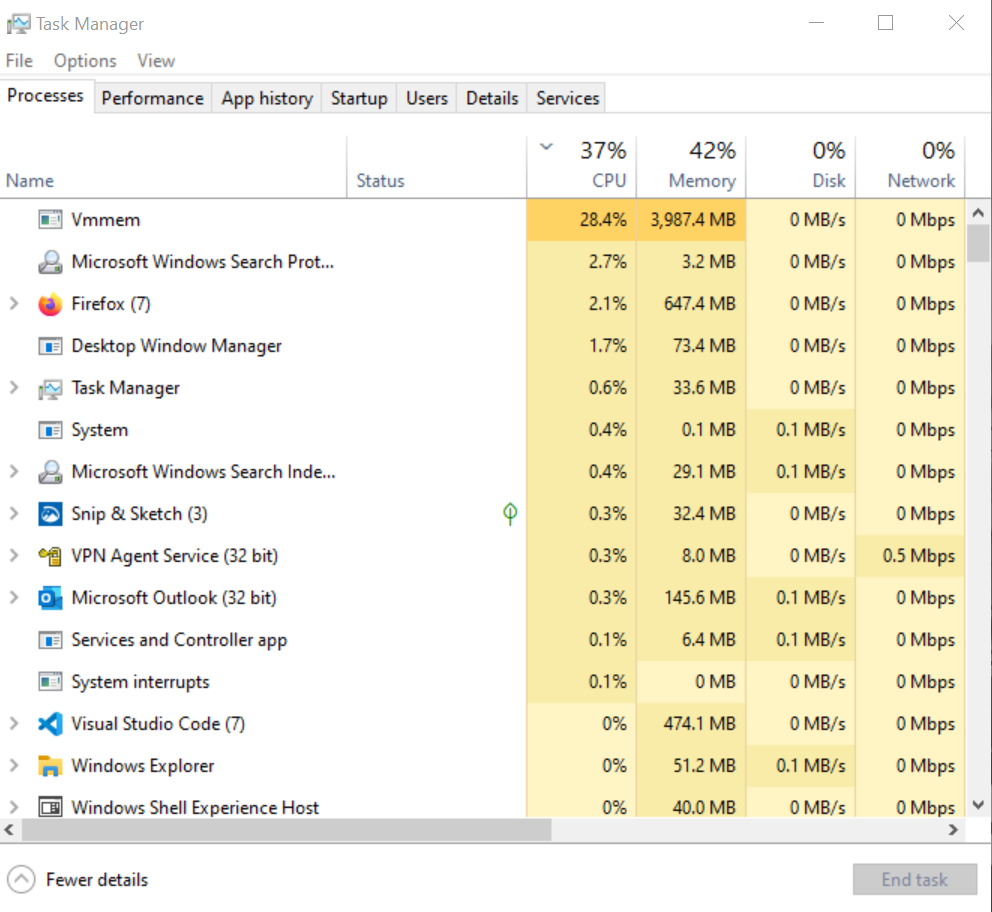Click the Vmmem process icon
The height and width of the screenshot is (912, 992).
(x=50, y=220)
